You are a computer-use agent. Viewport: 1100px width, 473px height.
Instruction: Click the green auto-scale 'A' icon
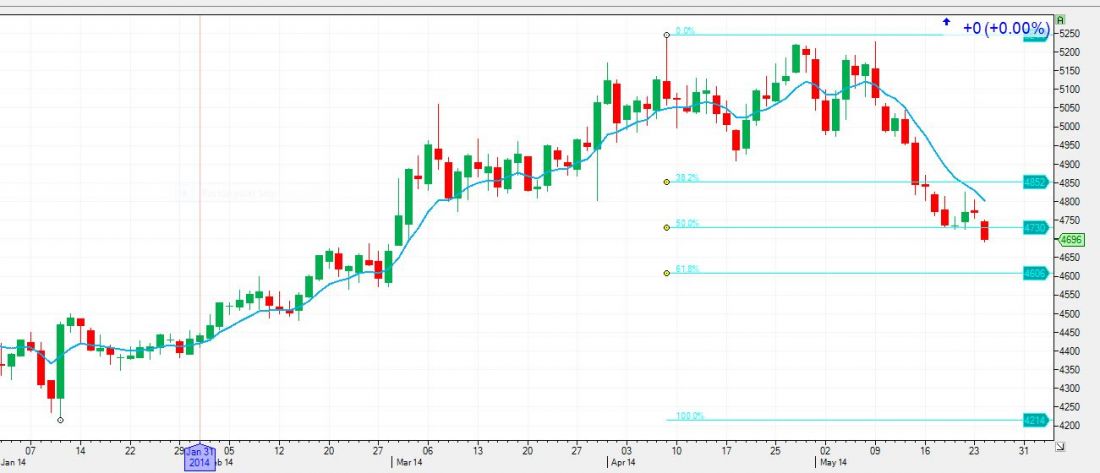[1059, 19]
